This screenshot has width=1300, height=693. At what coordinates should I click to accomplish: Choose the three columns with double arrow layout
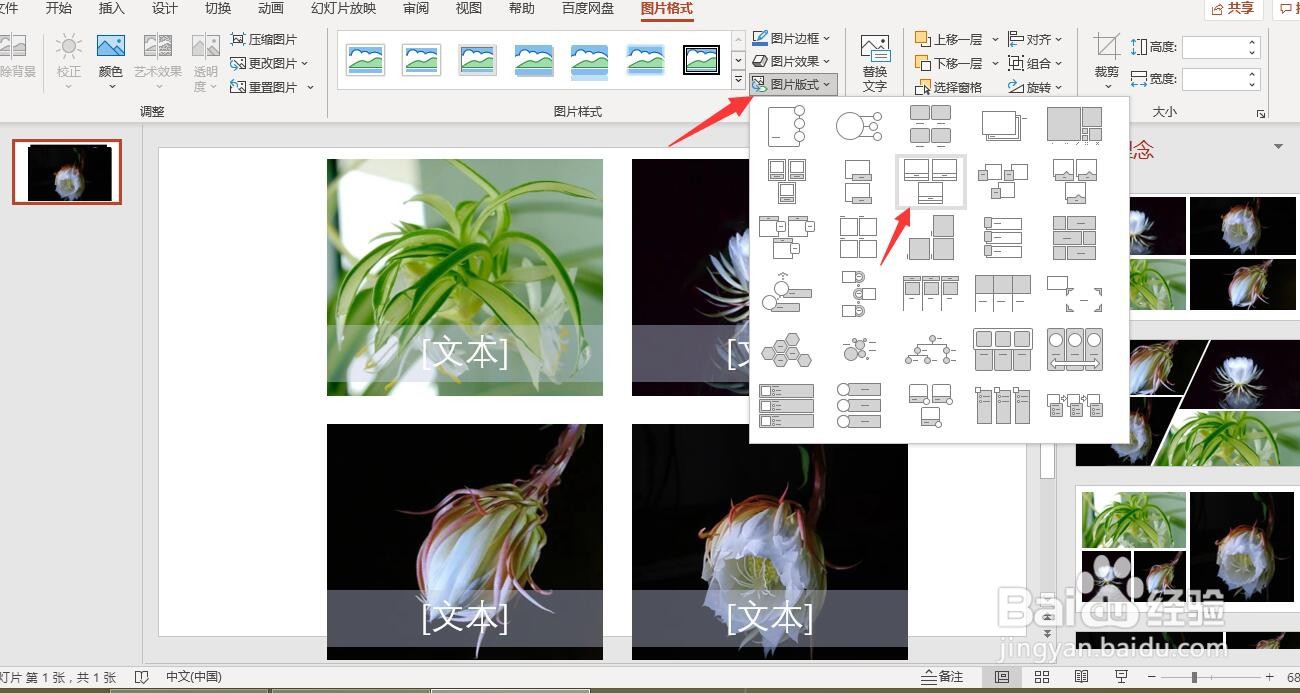pyautogui.click(x=1074, y=350)
